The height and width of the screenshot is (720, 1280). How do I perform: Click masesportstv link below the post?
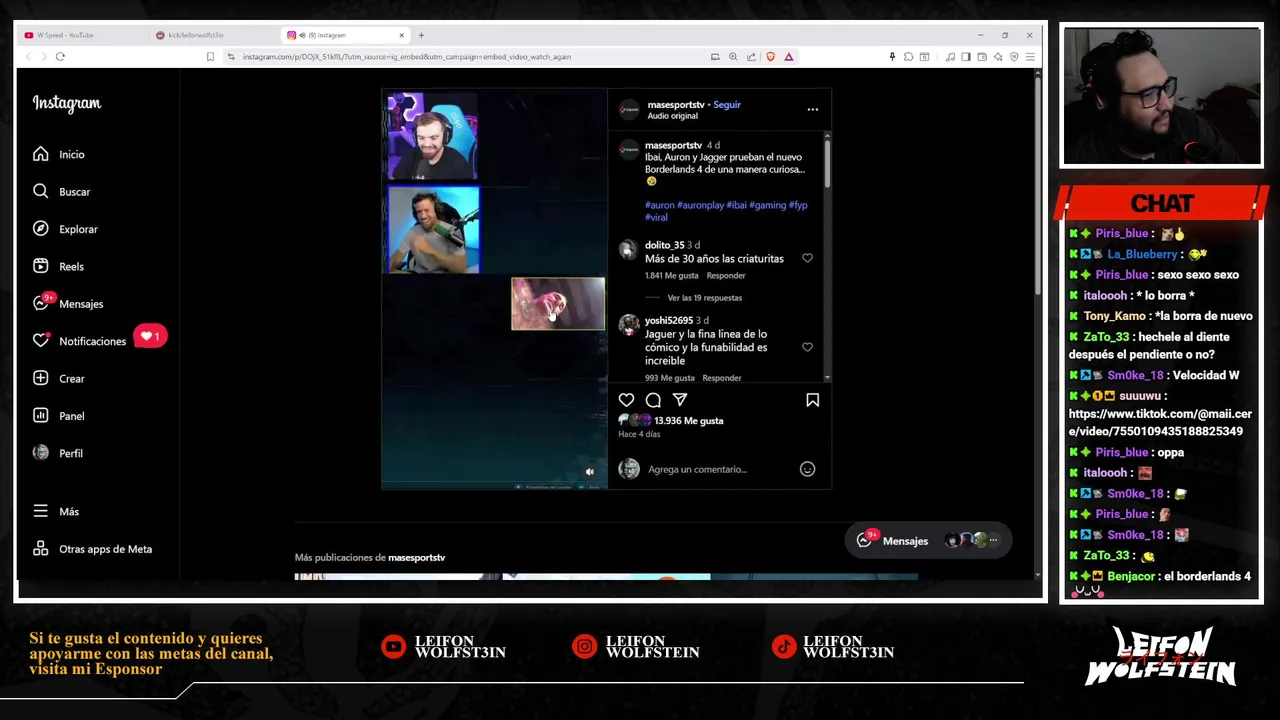point(416,557)
